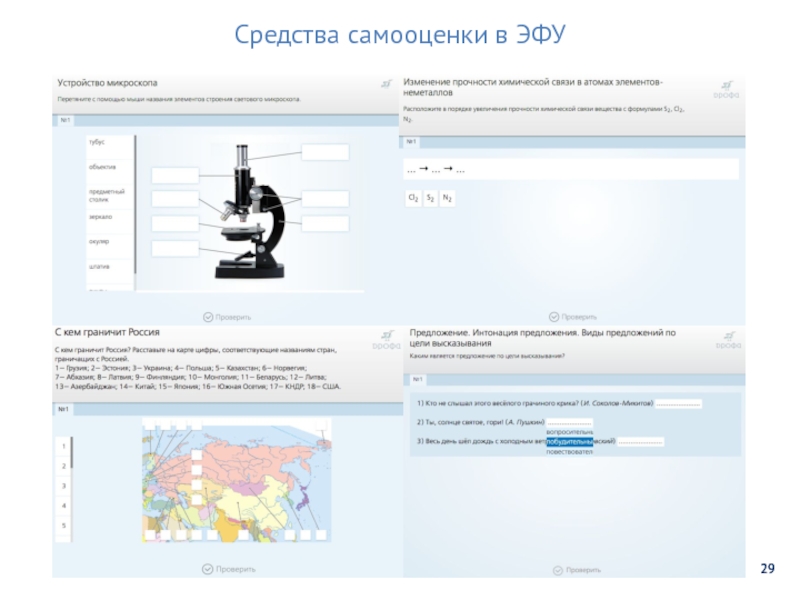Select the №1 tab in the Russia borders exercise
Image resolution: width=800 pixels, height=600 pixels.
click(x=63, y=409)
